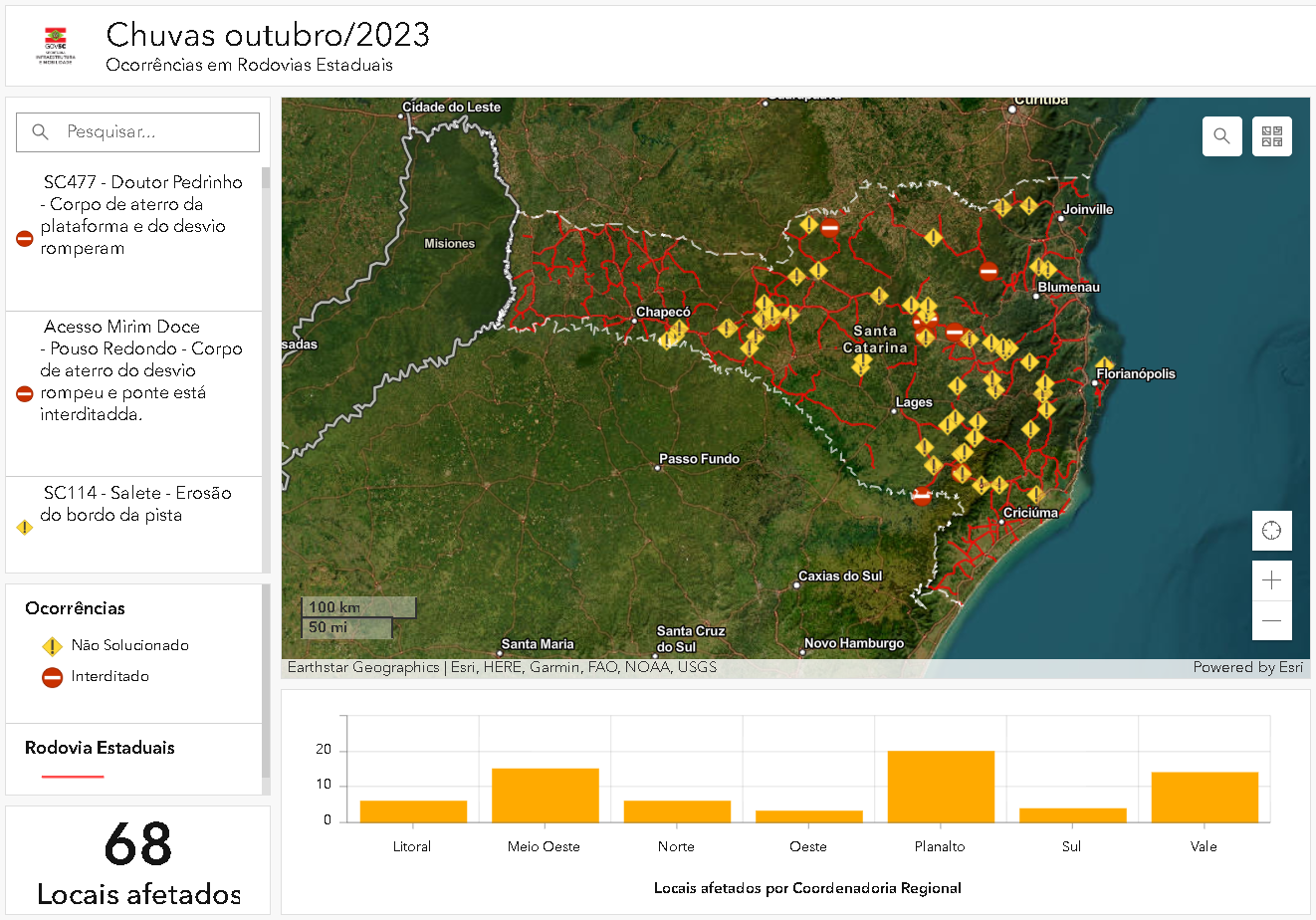Click the Governo SC logo
Viewport: 1316px width, 920px height.
(56, 45)
